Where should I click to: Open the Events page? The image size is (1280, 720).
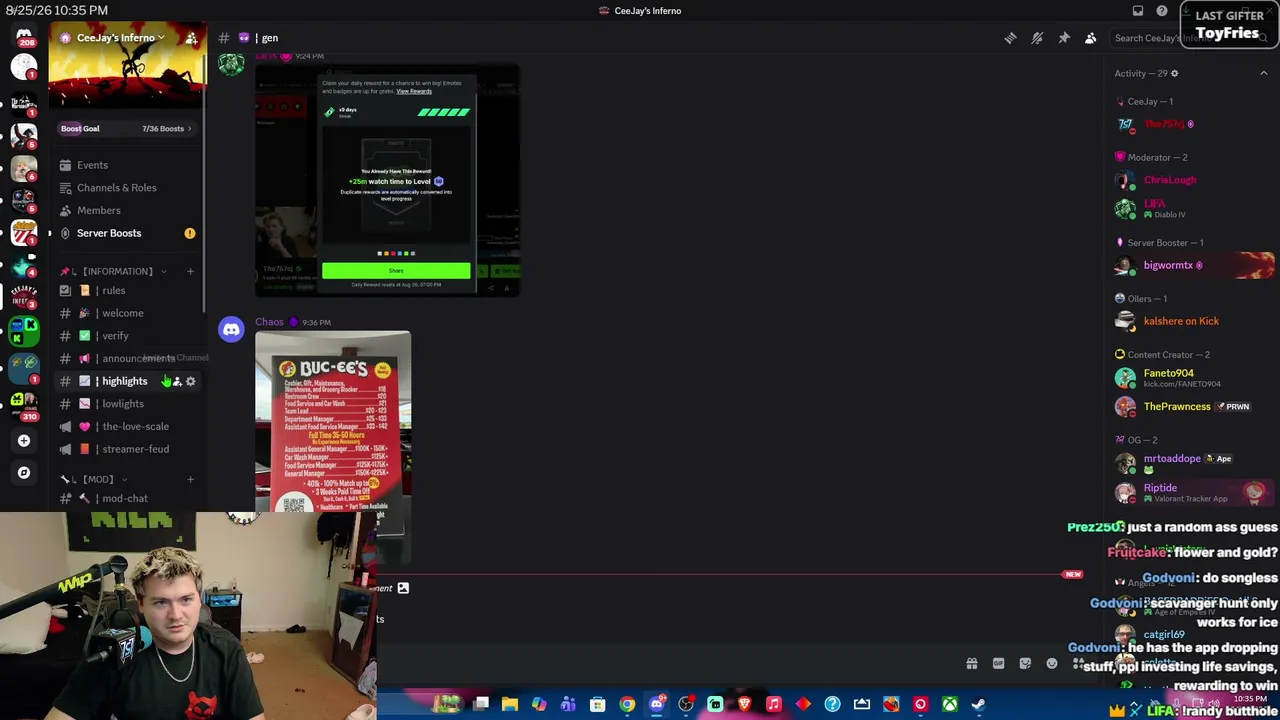[x=126, y=165]
